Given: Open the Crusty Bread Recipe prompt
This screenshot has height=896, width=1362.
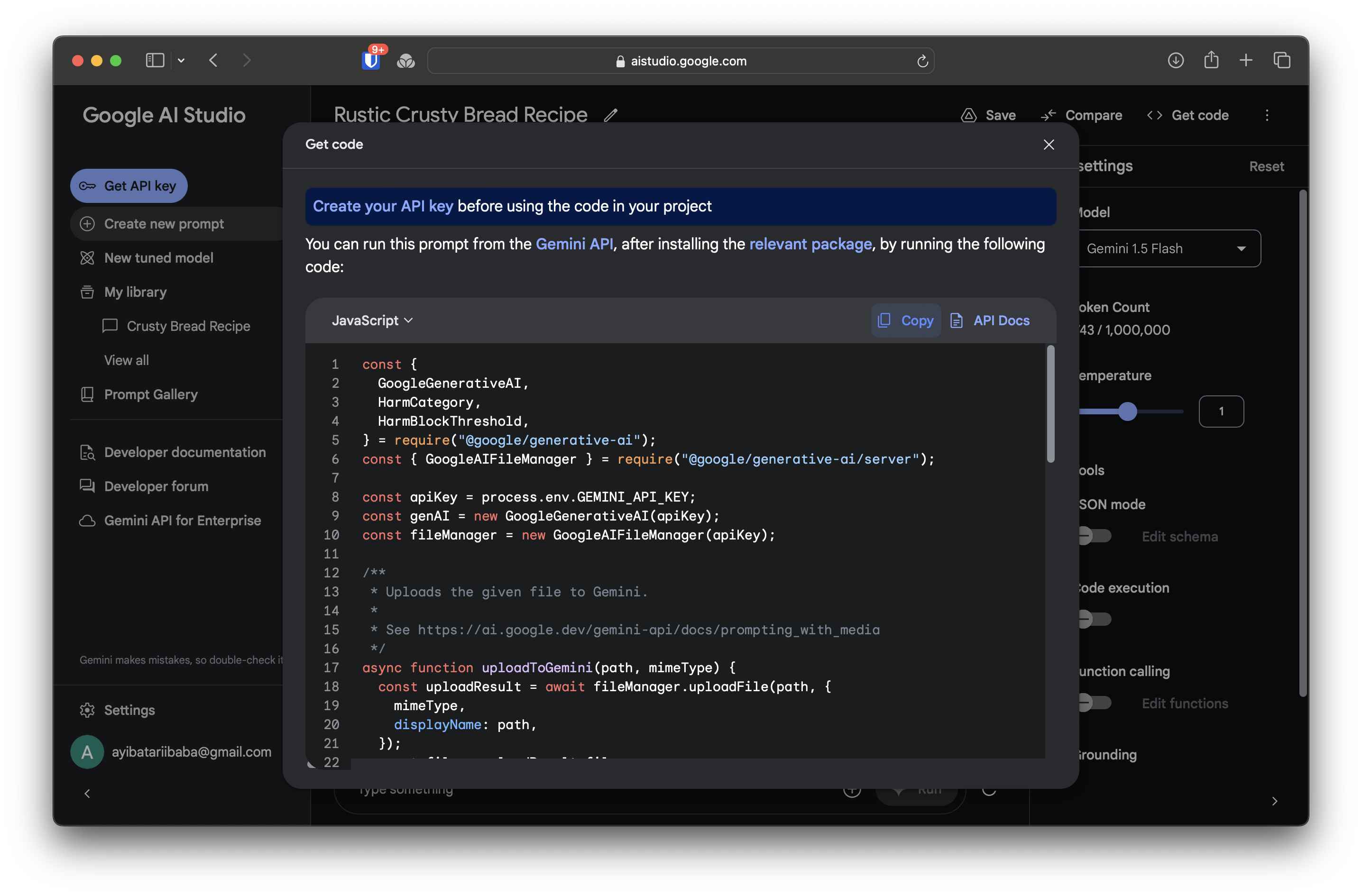Looking at the screenshot, I should (x=188, y=326).
